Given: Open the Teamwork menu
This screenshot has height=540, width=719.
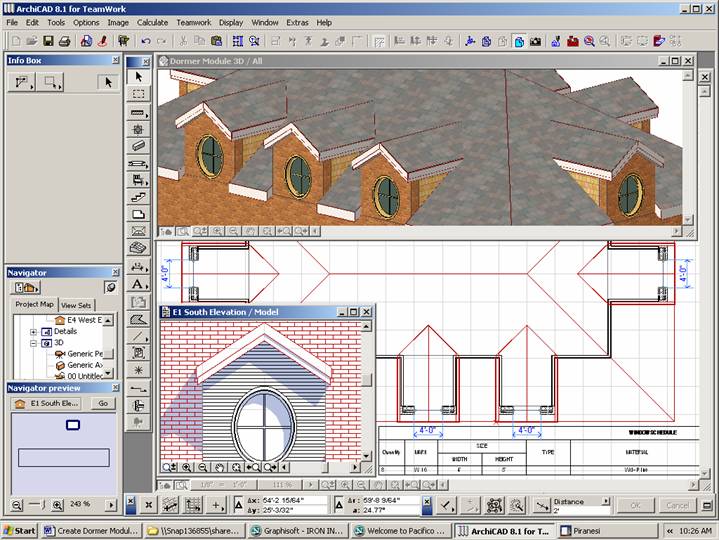Looking at the screenshot, I should pyautogui.click(x=194, y=22).
